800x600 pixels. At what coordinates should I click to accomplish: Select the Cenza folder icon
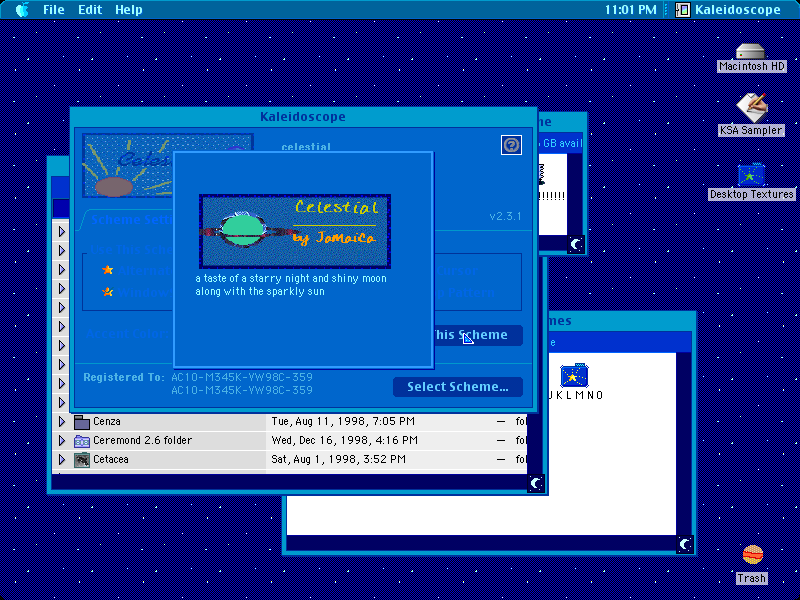point(82,422)
